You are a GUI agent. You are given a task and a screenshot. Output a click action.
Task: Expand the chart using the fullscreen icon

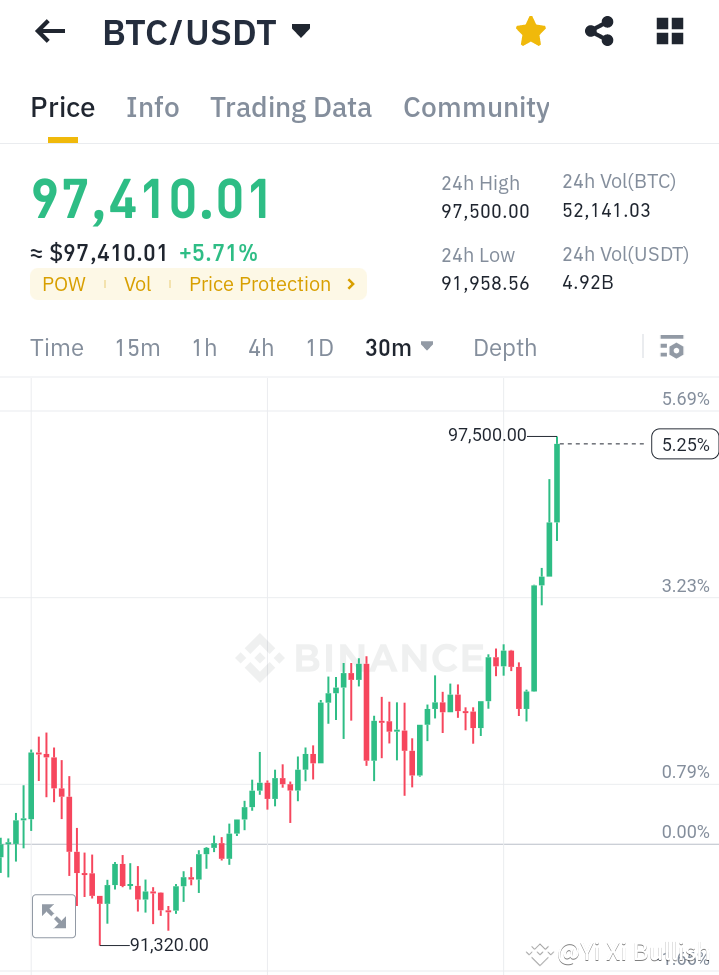[x=53, y=915]
